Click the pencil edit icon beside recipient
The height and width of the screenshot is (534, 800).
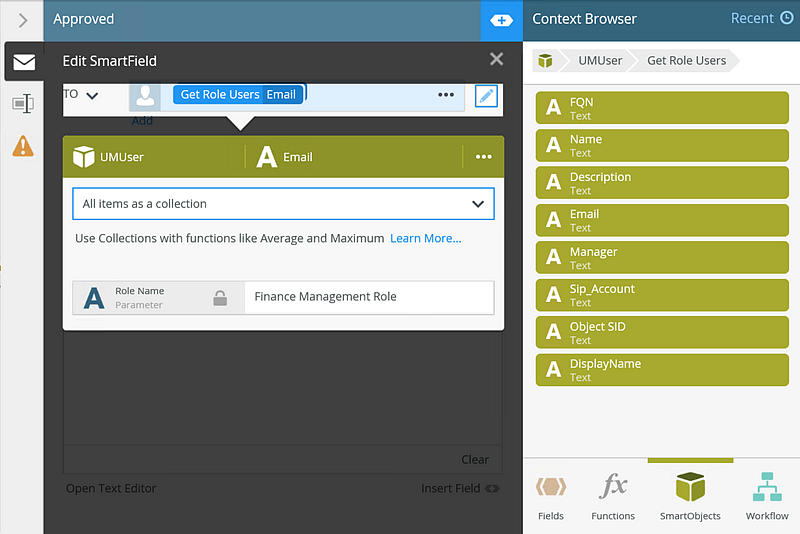click(486, 96)
